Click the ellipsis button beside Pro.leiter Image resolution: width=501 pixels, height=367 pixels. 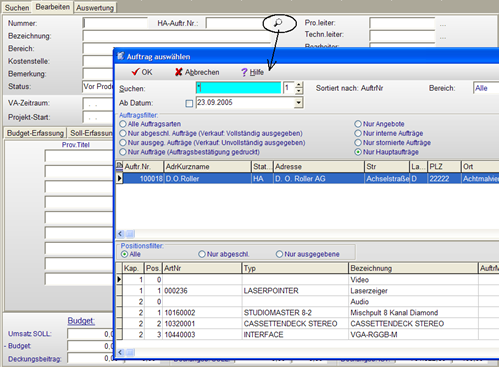[x=443, y=25]
